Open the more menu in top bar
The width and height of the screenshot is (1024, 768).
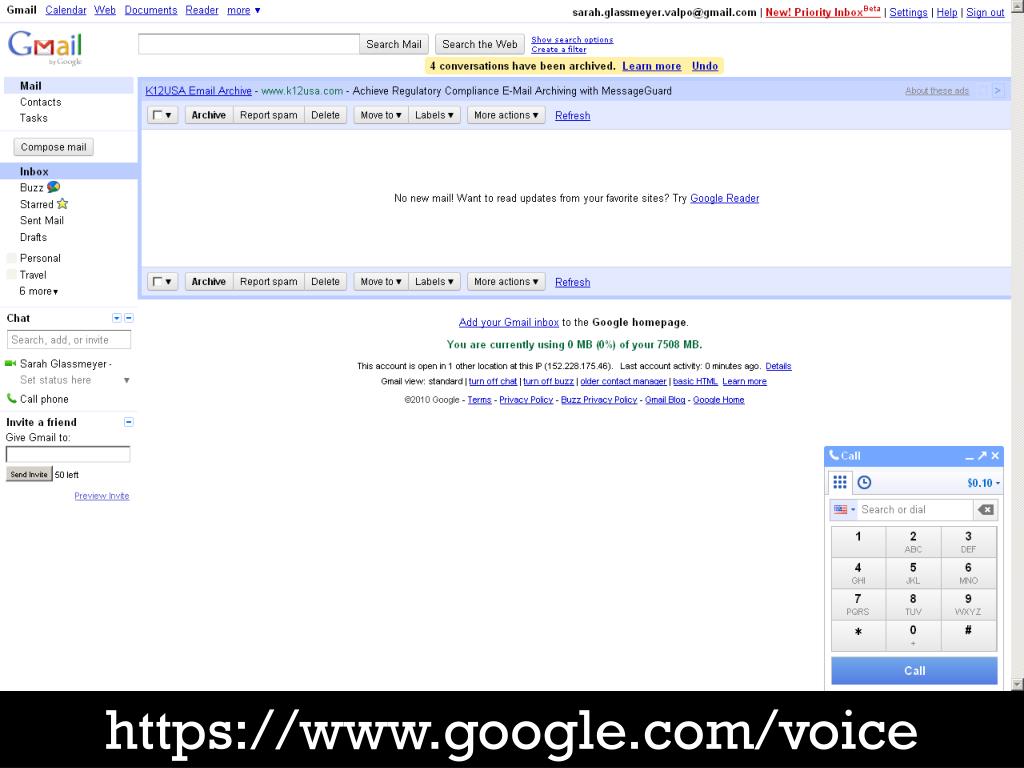(x=244, y=10)
